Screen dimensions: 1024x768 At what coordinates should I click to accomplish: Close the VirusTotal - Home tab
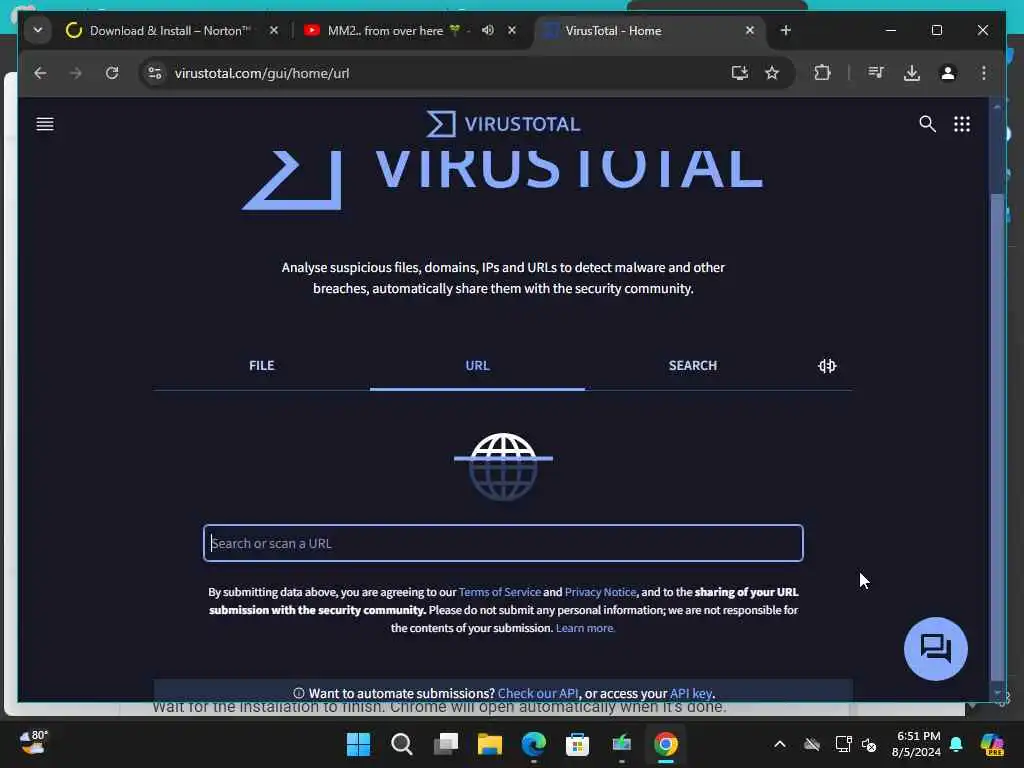coord(750,30)
